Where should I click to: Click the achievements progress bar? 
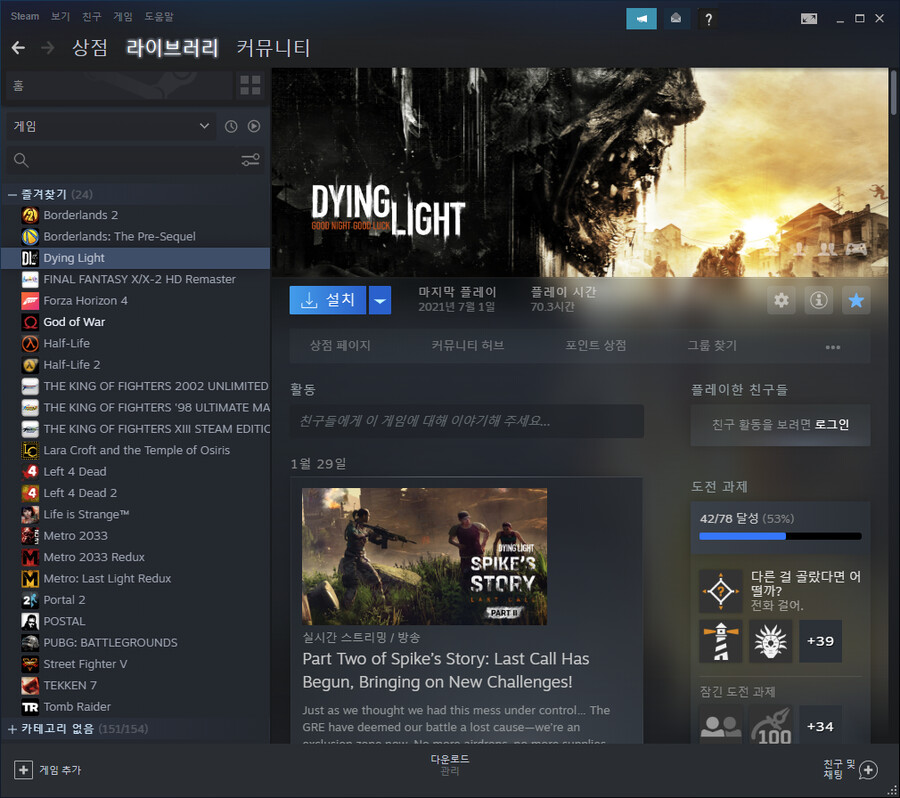pyautogui.click(x=779, y=536)
